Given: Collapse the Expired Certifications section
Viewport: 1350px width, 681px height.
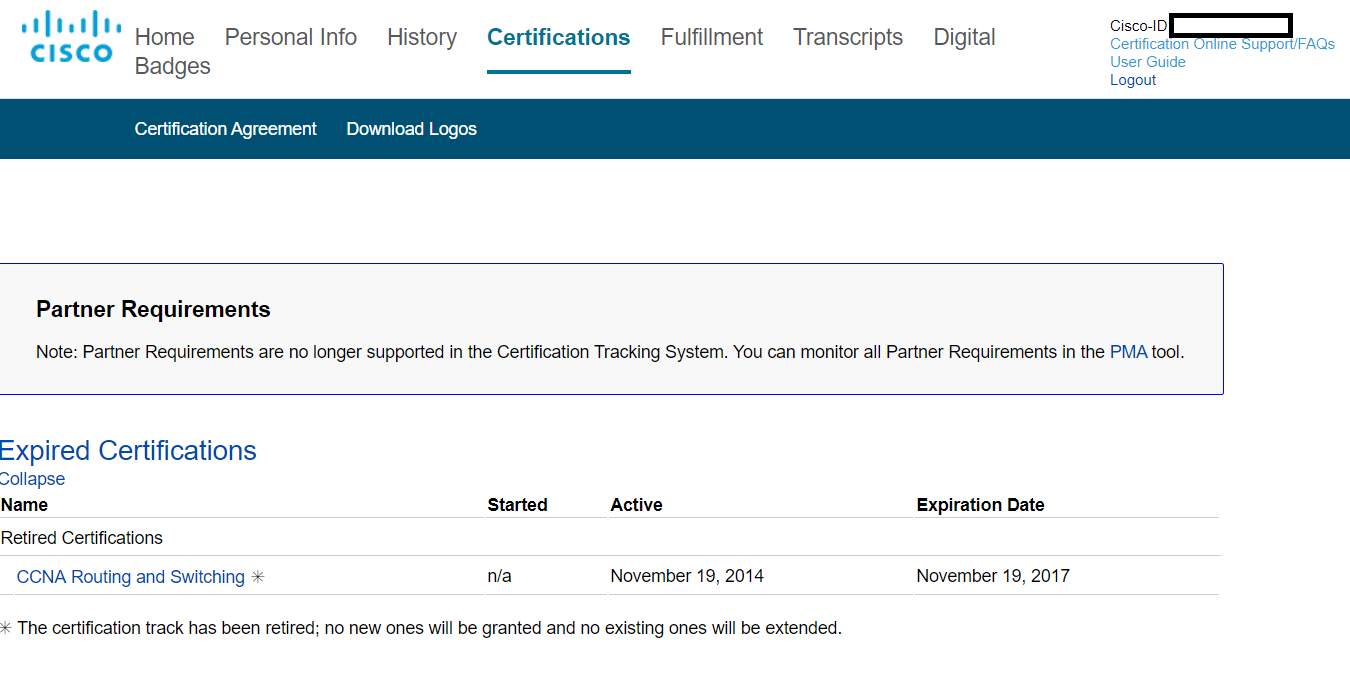Looking at the screenshot, I should click(x=32, y=479).
